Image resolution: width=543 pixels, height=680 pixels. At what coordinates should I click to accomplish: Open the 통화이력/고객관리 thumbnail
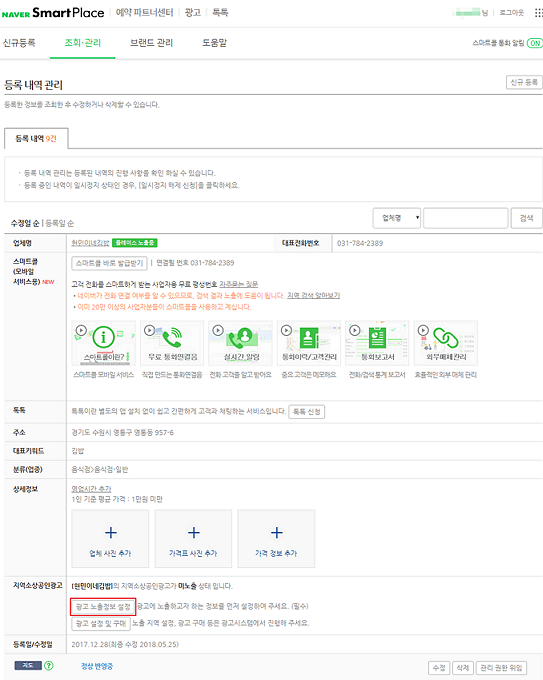(309, 343)
